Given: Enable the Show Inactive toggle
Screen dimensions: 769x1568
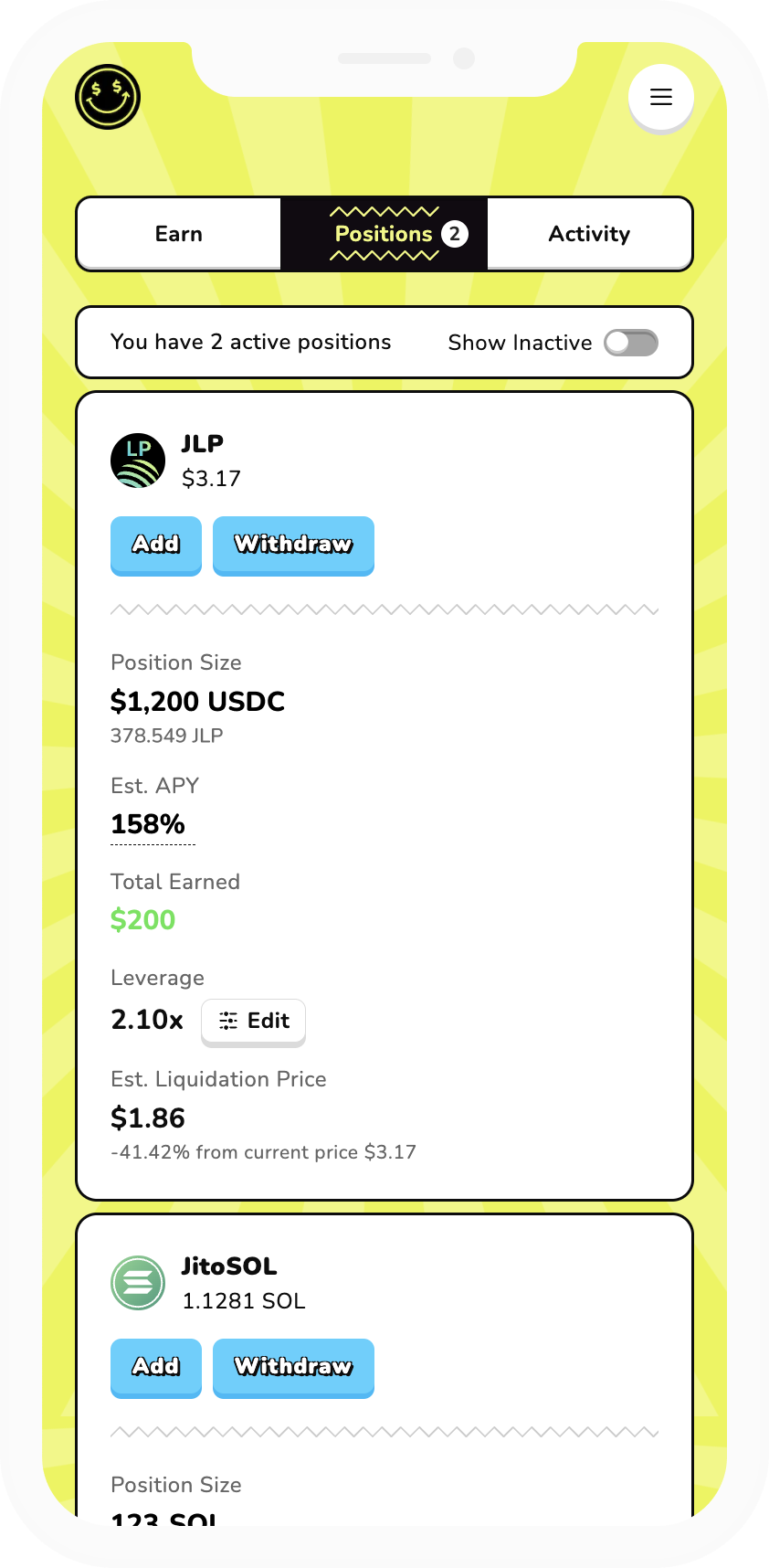Looking at the screenshot, I should click(630, 343).
